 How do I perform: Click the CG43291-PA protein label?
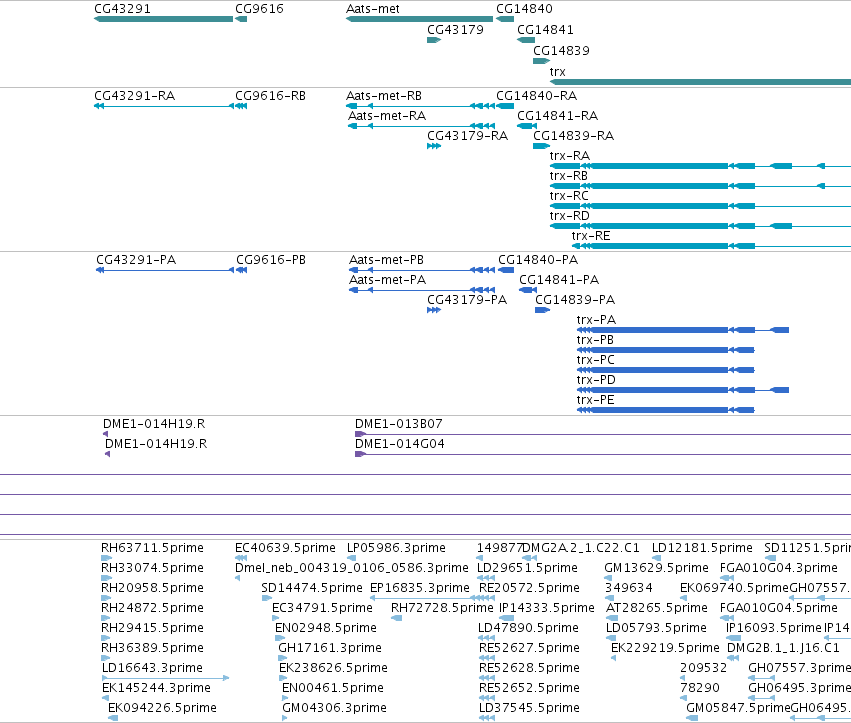(136, 261)
